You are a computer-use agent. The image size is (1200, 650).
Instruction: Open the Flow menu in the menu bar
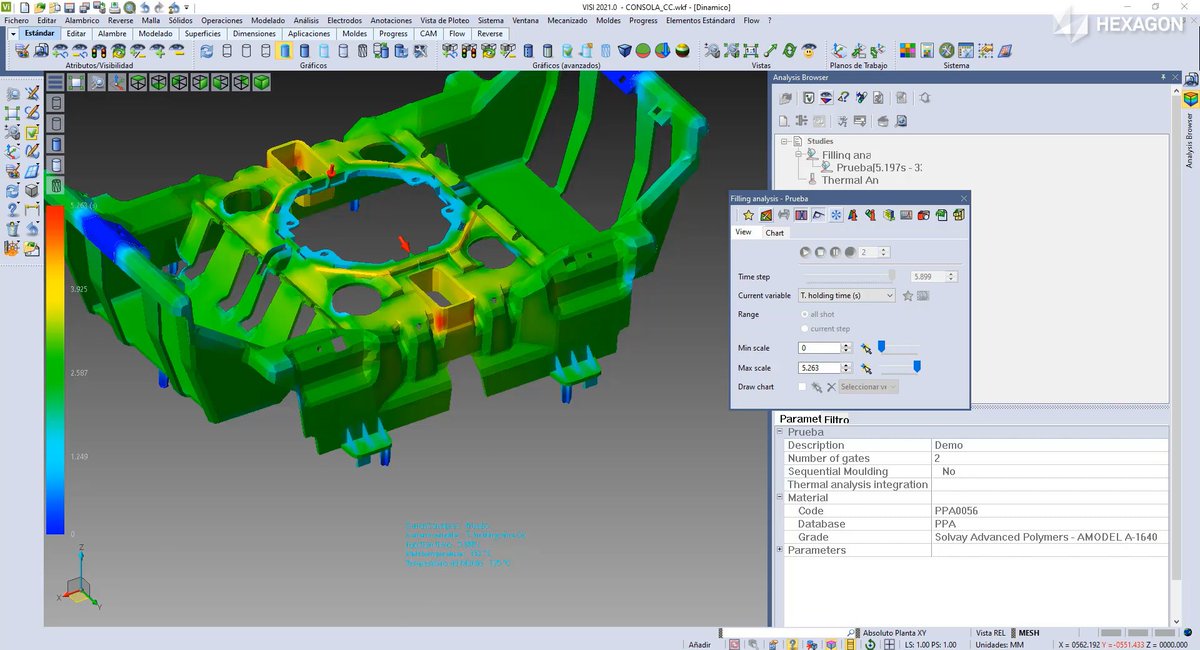pyautogui.click(x=753, y=19)
